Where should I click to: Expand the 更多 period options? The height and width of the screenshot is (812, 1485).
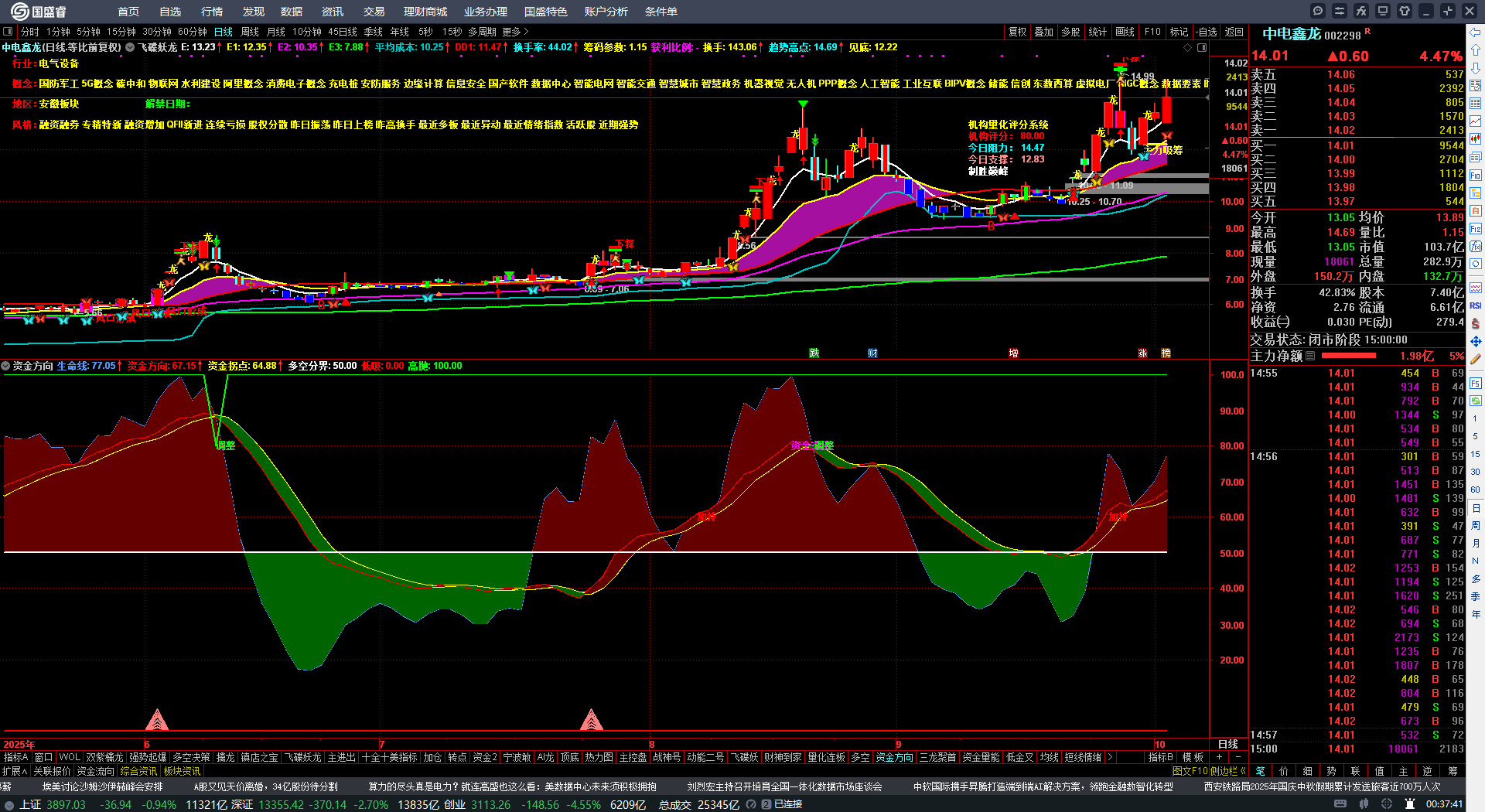pos(515,32)
